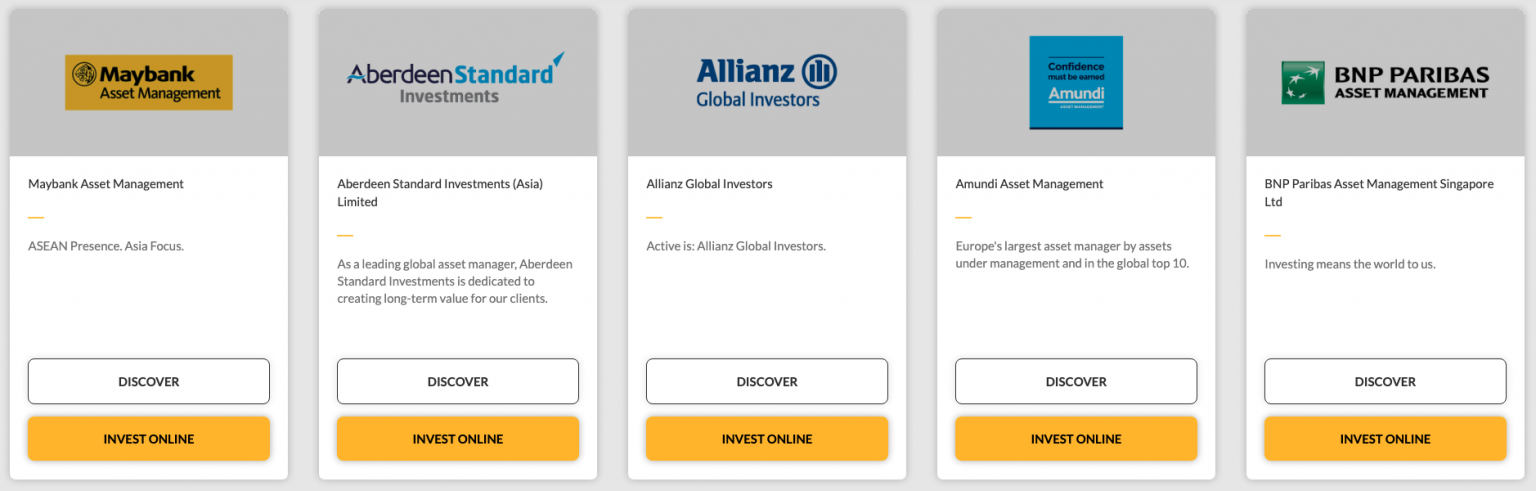Tap Invest Online for Allianz

click(767, 439)
